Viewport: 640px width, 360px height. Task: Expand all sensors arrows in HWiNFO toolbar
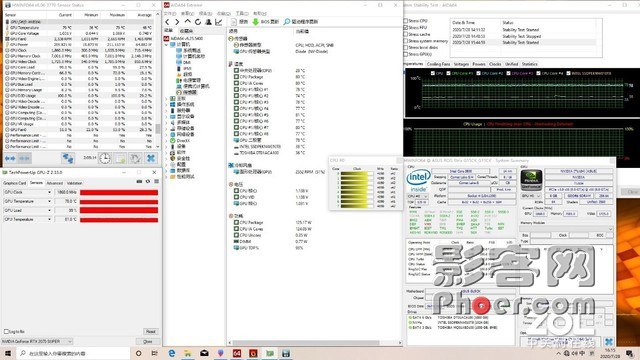click(x=10, y=158)
